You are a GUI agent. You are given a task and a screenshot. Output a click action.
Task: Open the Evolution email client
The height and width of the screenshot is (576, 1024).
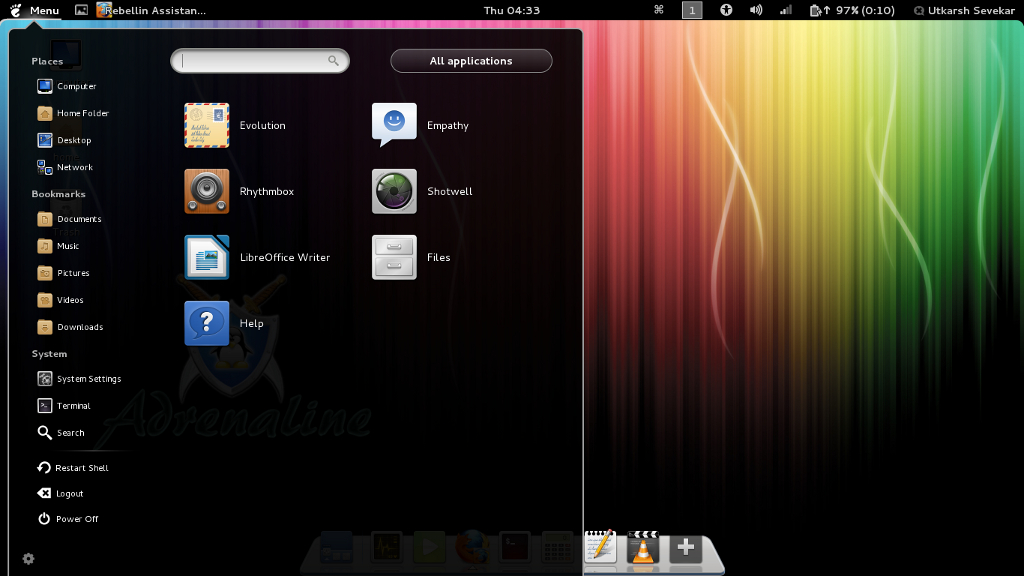click(x=206, y=125)
